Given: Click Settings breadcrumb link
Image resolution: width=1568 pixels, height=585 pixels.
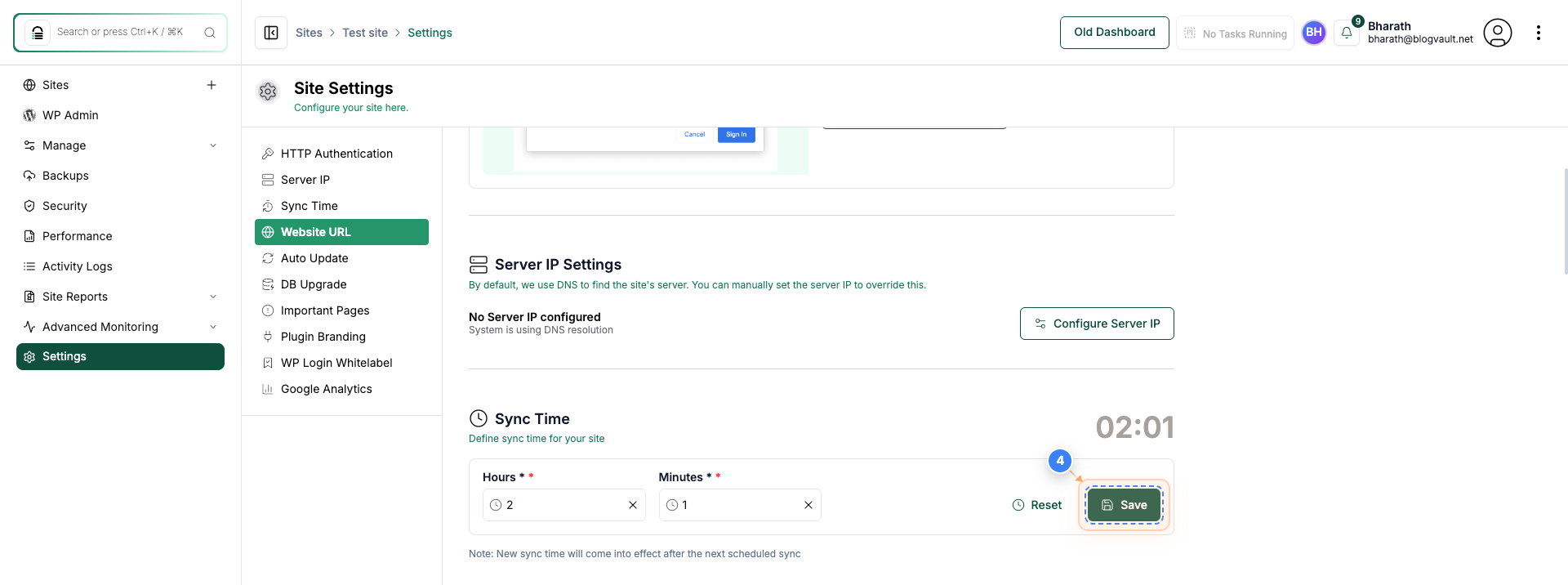Looking at the screenshot, I should click(x=430, y=33).
